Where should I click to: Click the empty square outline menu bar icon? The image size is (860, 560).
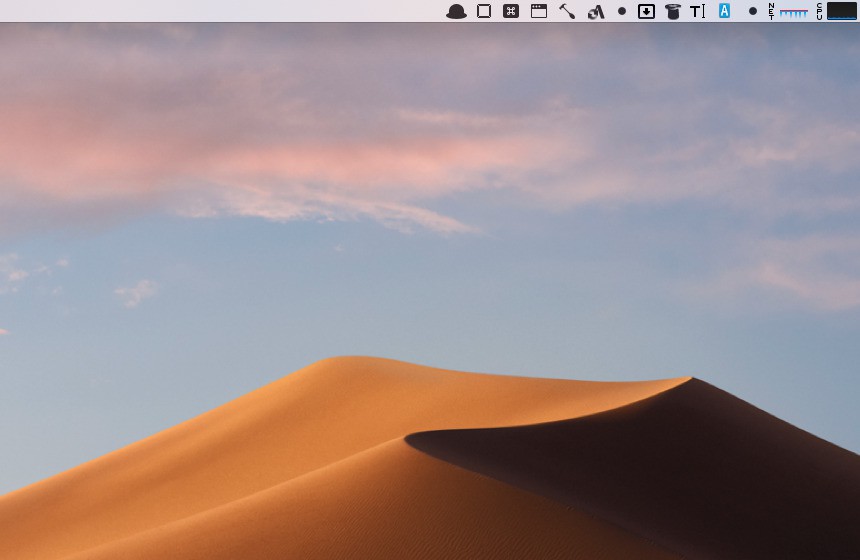point(484,11)
